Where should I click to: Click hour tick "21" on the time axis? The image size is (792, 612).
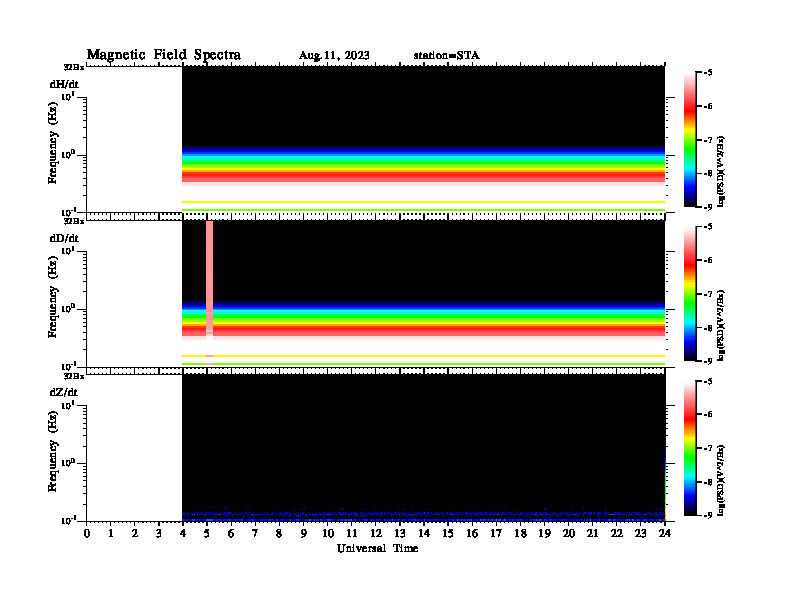(x=592, y=533)
